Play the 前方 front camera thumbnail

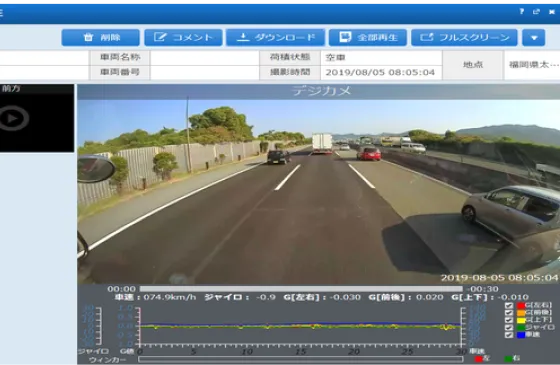click(x=14, y=118)
